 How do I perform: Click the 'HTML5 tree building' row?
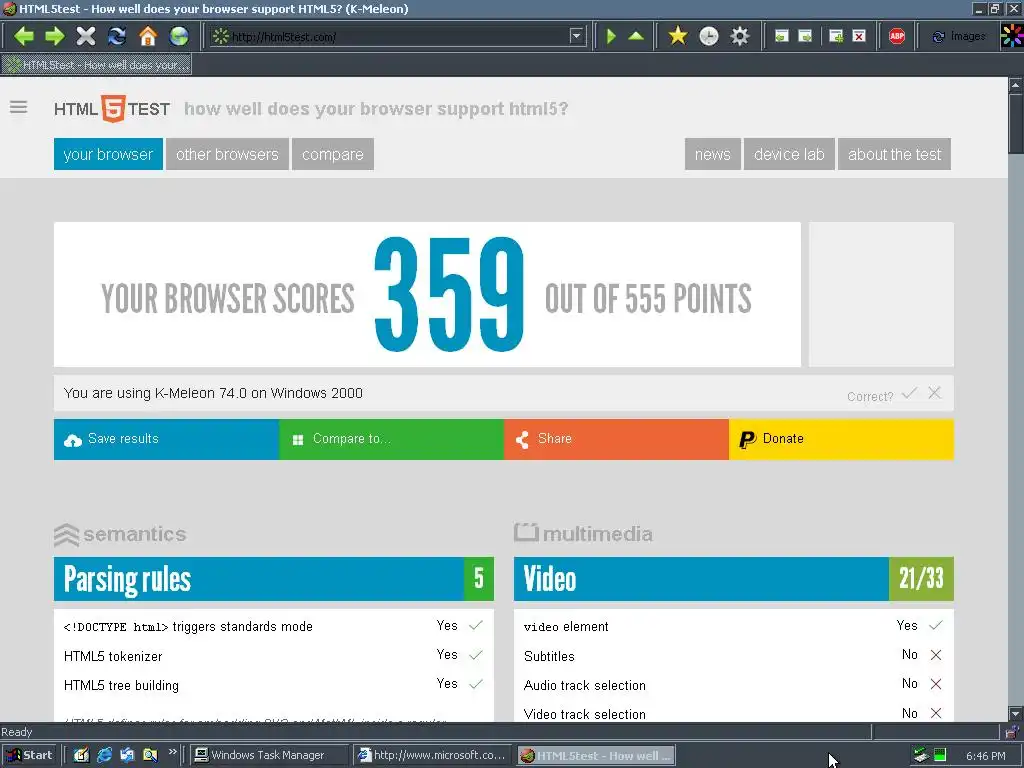274,685
